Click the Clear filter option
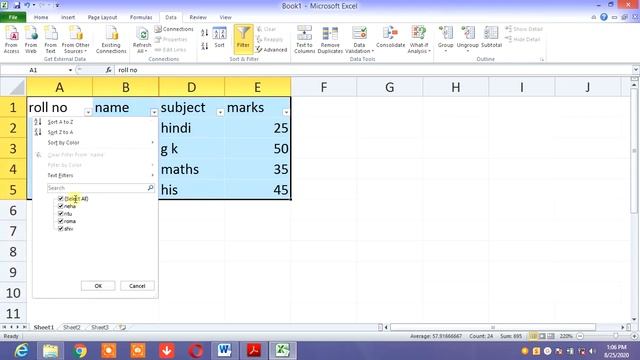640x360 pixels. (267, 29)
